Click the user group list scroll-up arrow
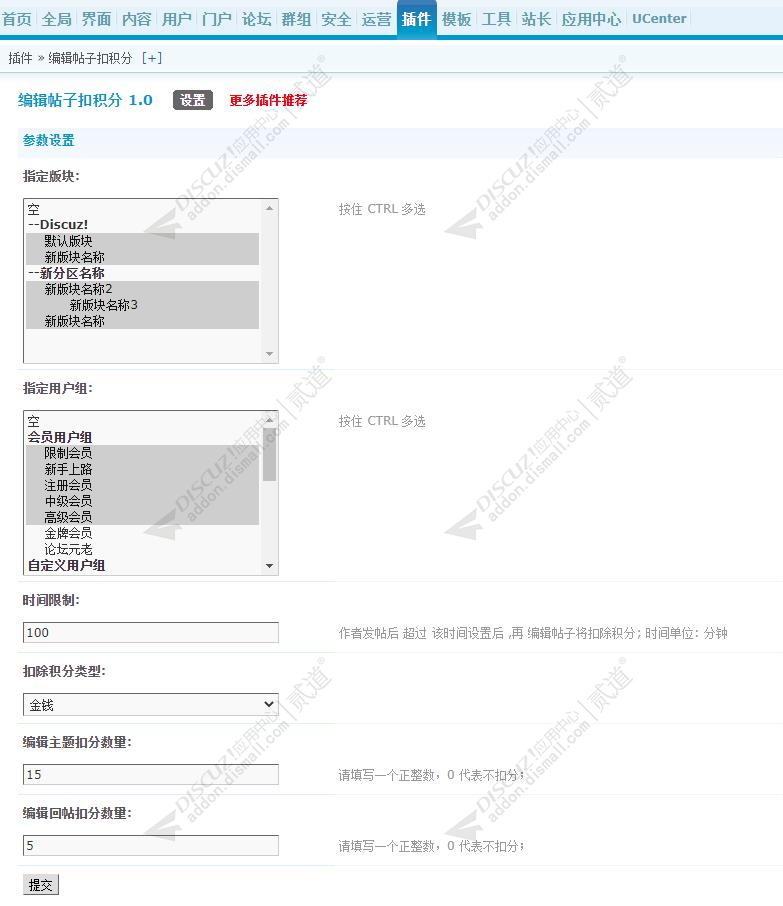This screenshot has width=783, height=906. click(269, 419)
